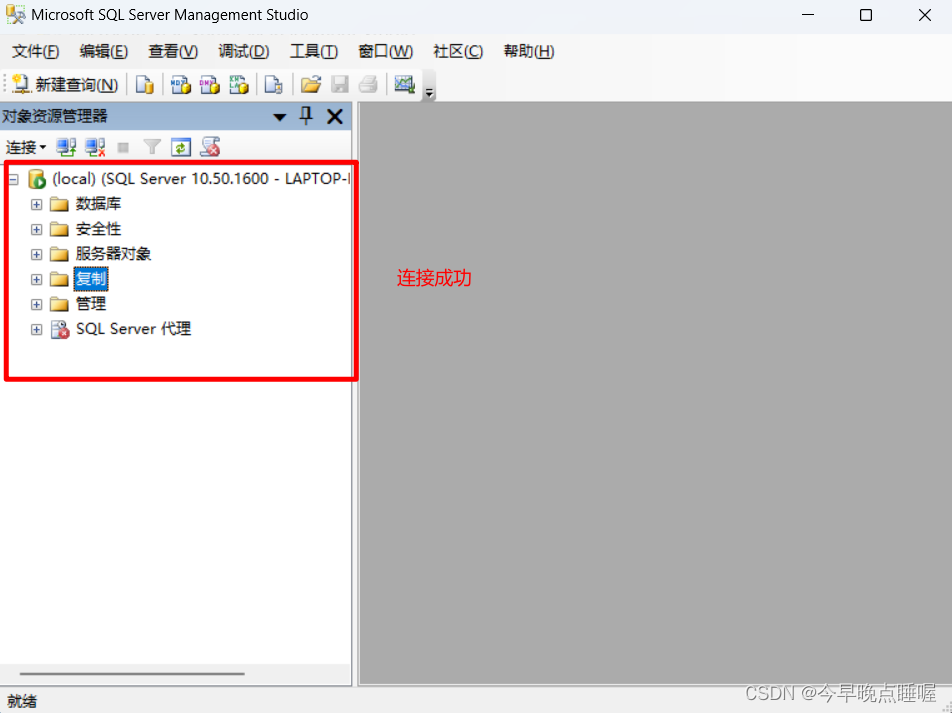Image resolution: width=952 pixels, height=713 pixels.
Task: Select the 服务器对象 tree label
Action: point(114,254)
